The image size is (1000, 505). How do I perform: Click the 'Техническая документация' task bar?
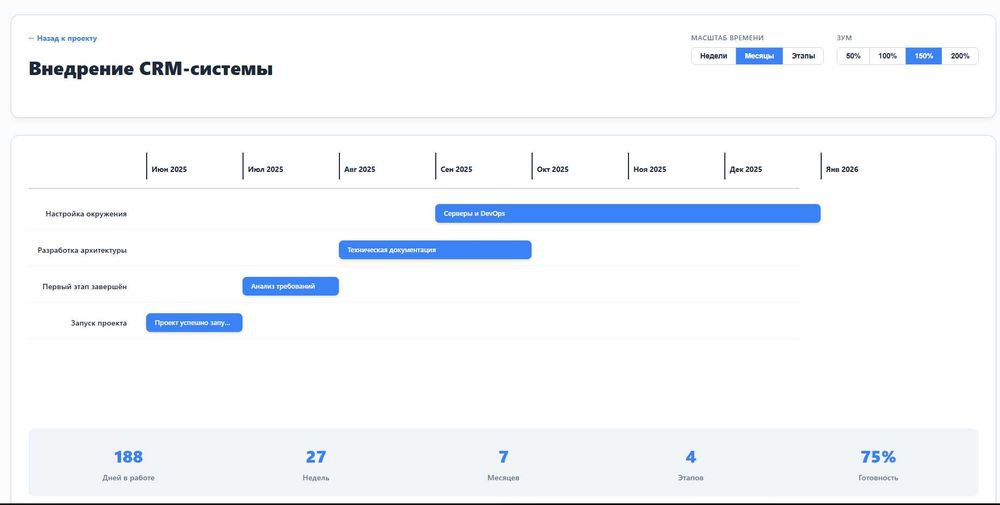pyautogui.click(x=435, y=250)
